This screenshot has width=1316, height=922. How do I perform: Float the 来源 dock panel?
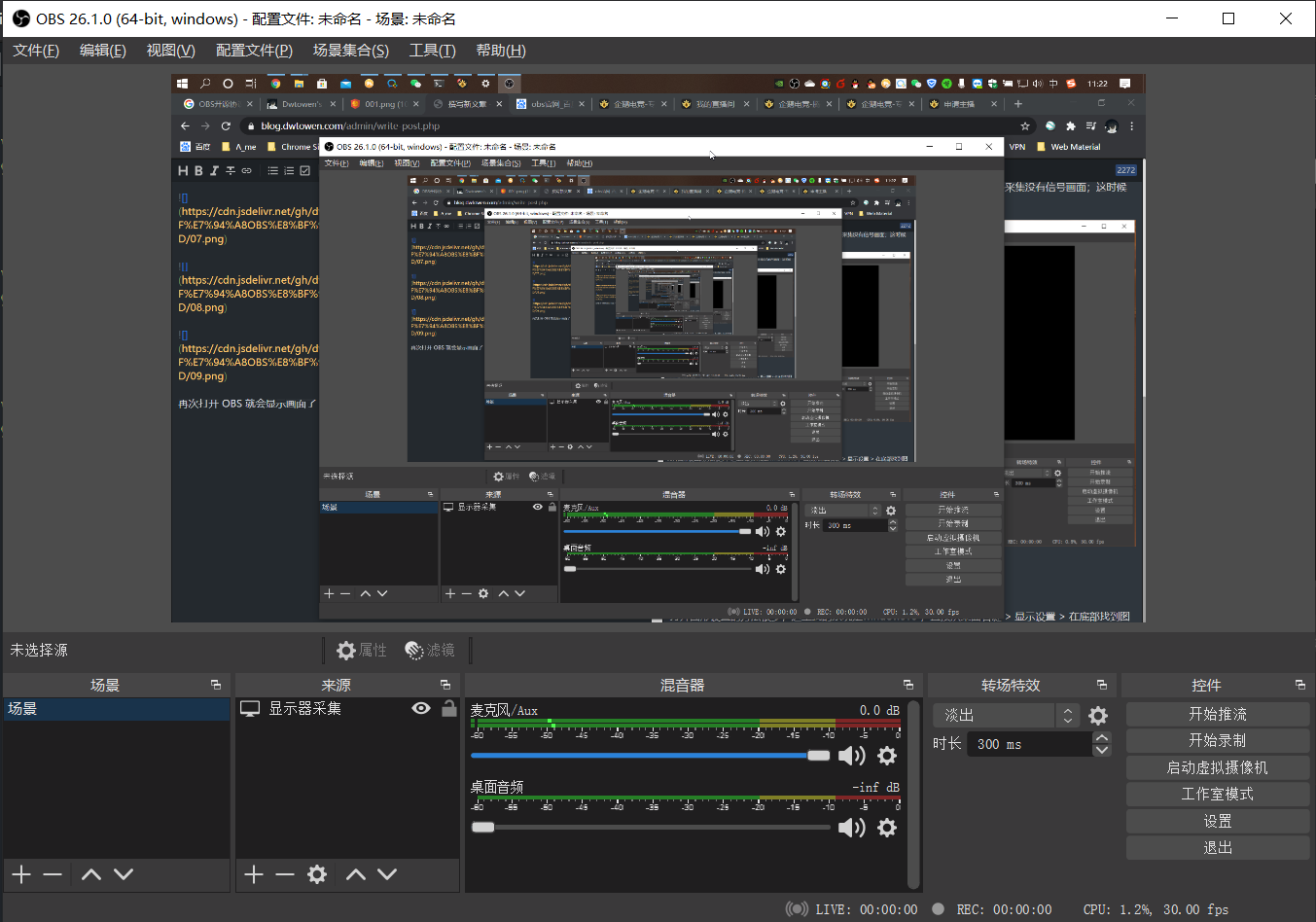[445, 685]
